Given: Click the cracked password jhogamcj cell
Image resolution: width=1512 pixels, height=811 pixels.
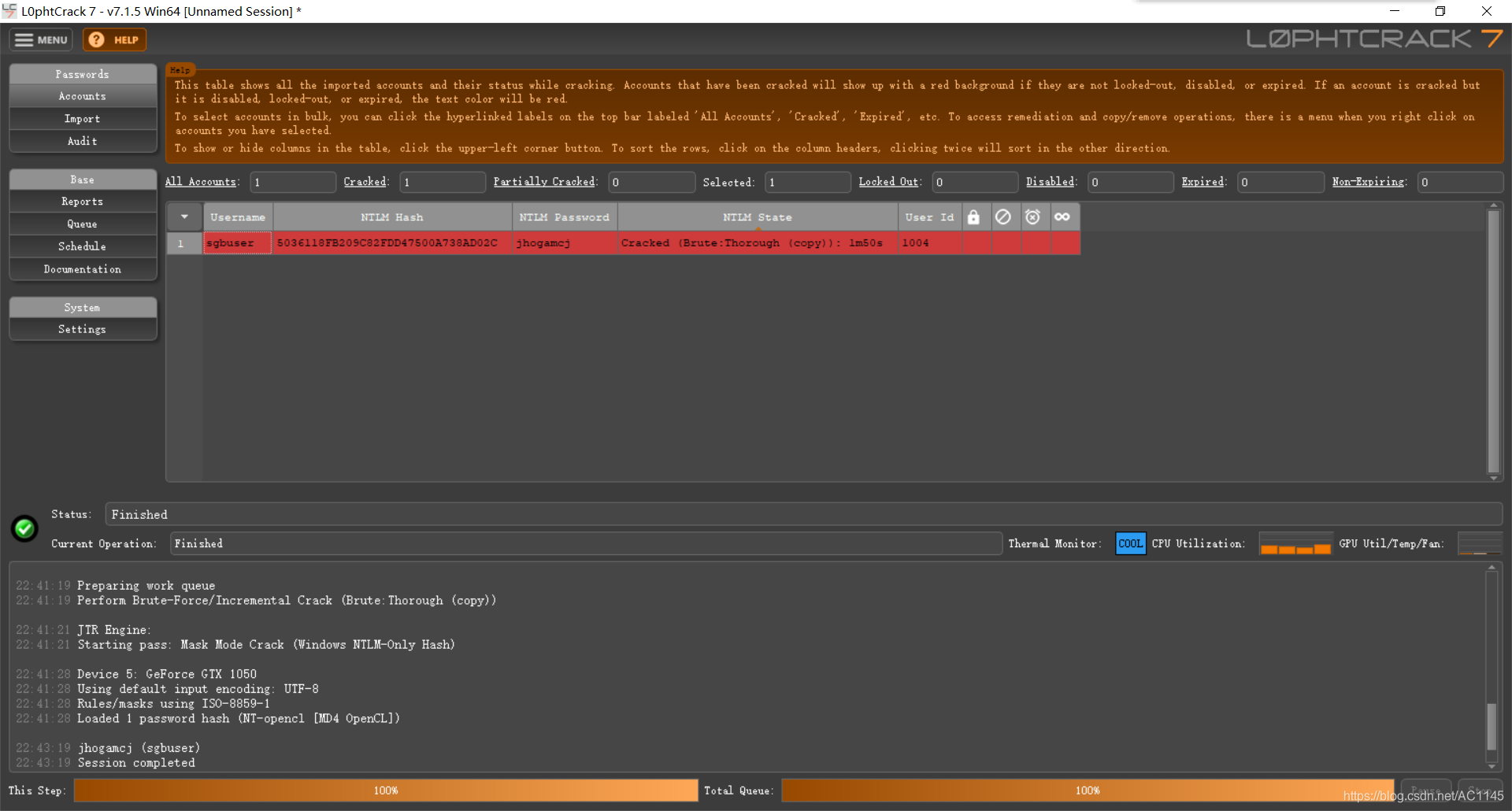Looking at the screenshot, I should (565, 243).
